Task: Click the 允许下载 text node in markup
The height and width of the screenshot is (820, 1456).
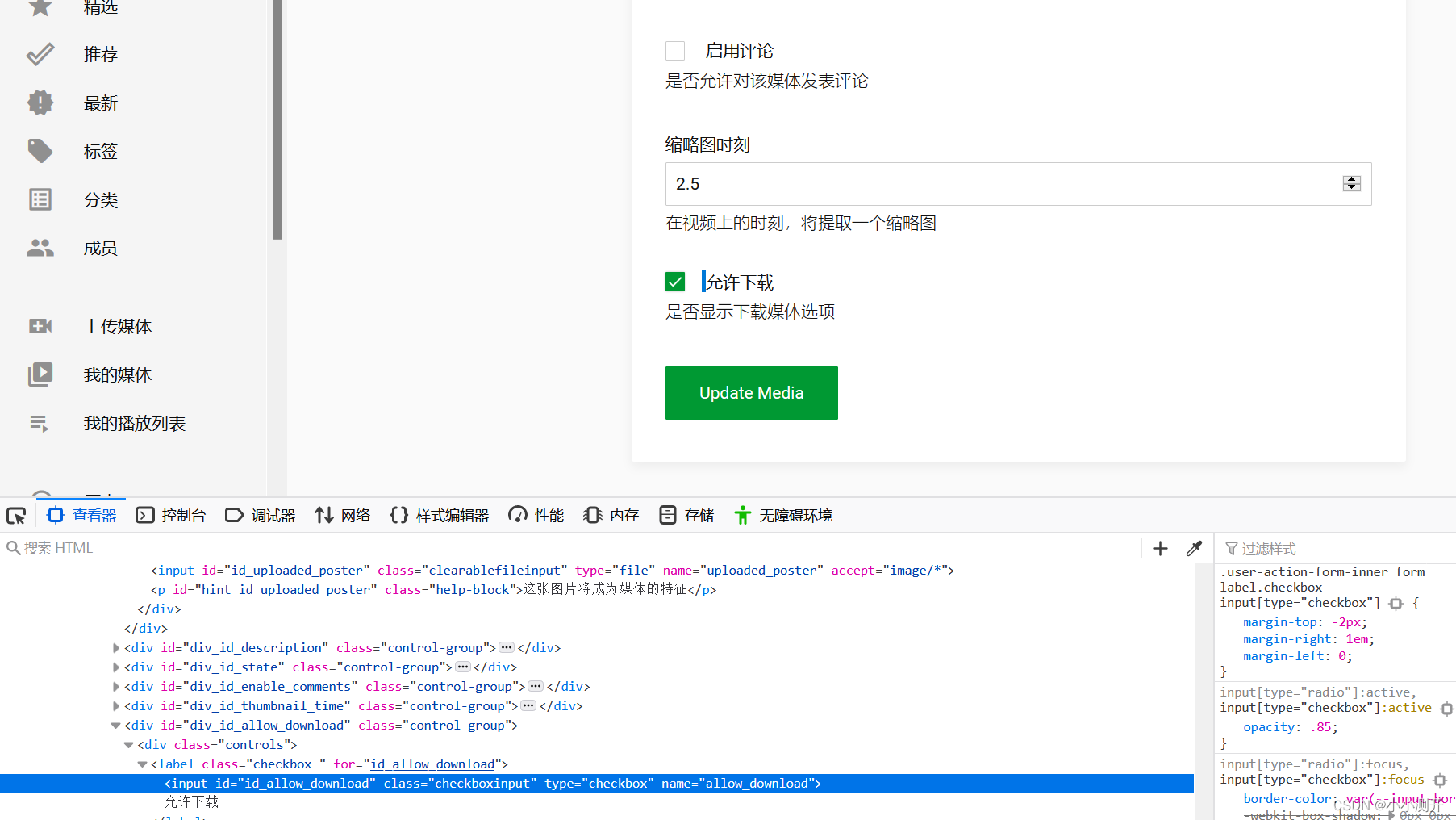Action: (x=192, y=801)
